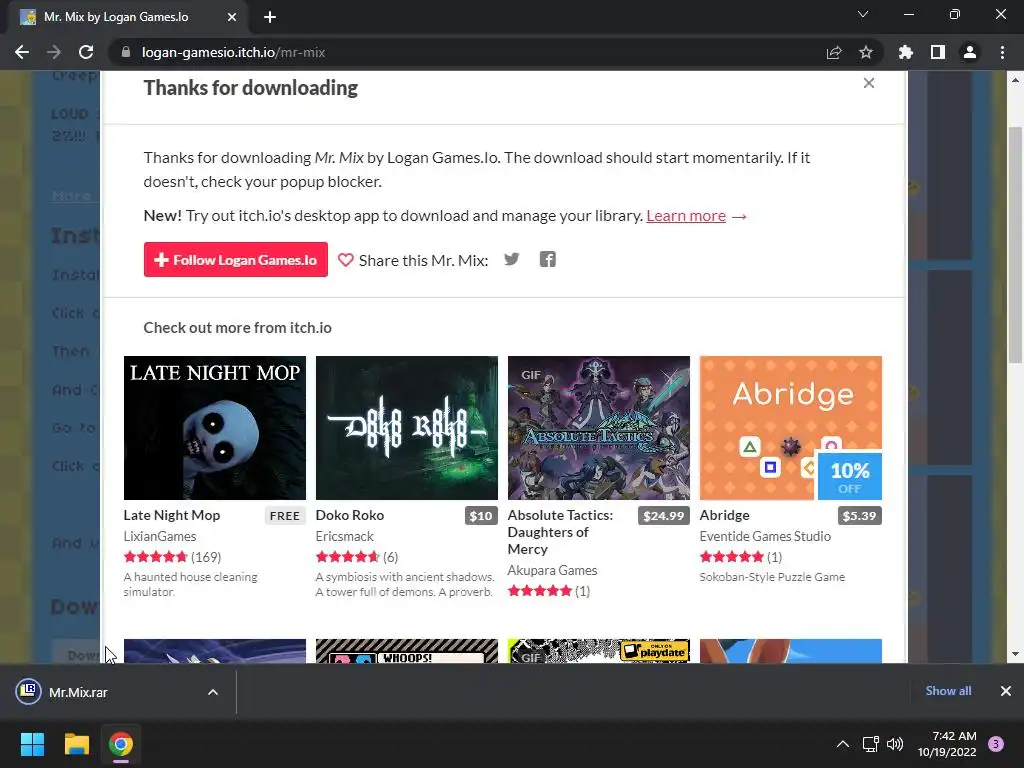Open the Learn more link

coord(686,216)
